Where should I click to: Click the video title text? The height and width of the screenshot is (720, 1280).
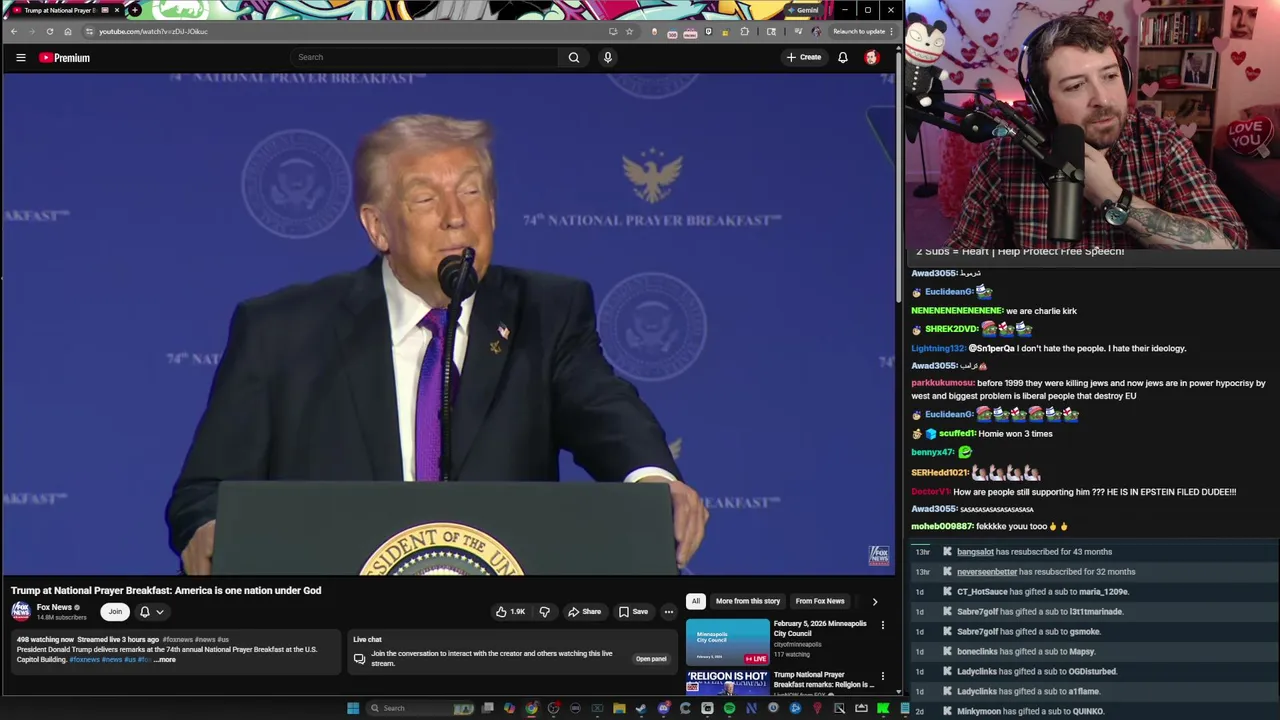166,590
